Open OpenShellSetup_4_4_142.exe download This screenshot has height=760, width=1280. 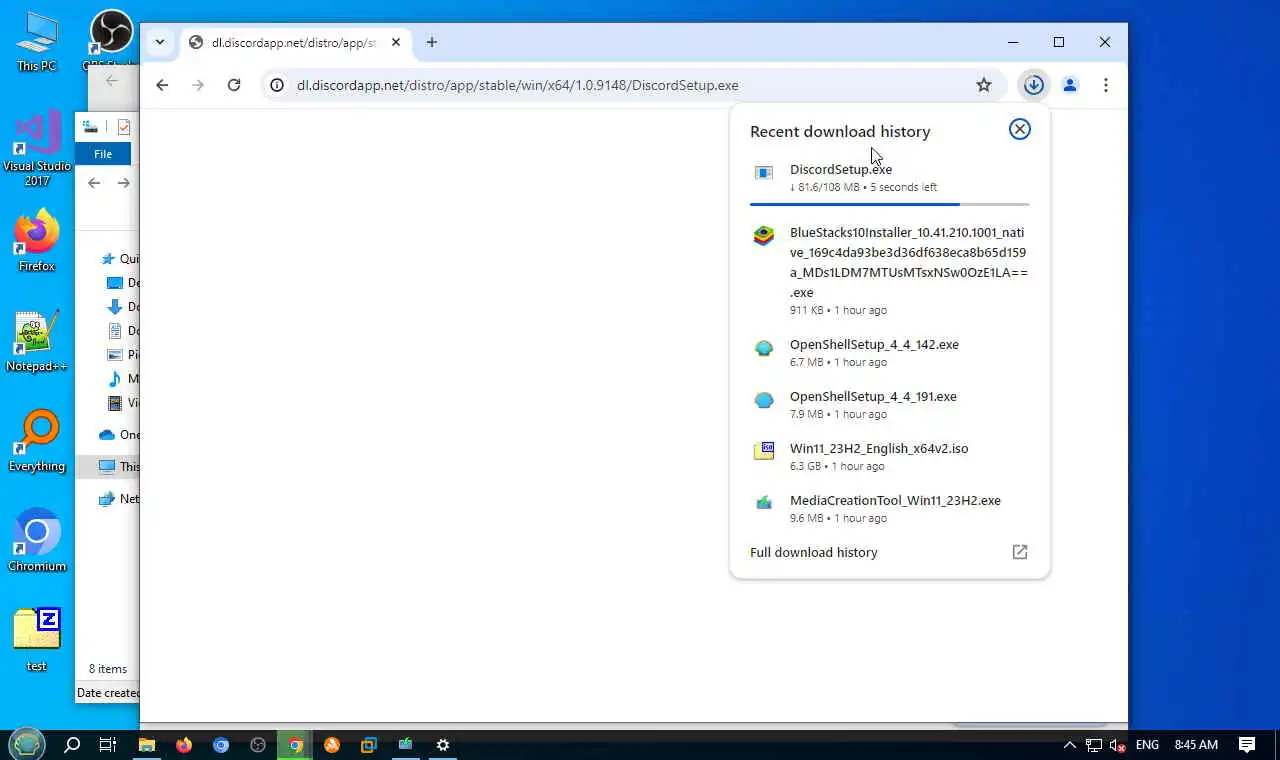889,352
